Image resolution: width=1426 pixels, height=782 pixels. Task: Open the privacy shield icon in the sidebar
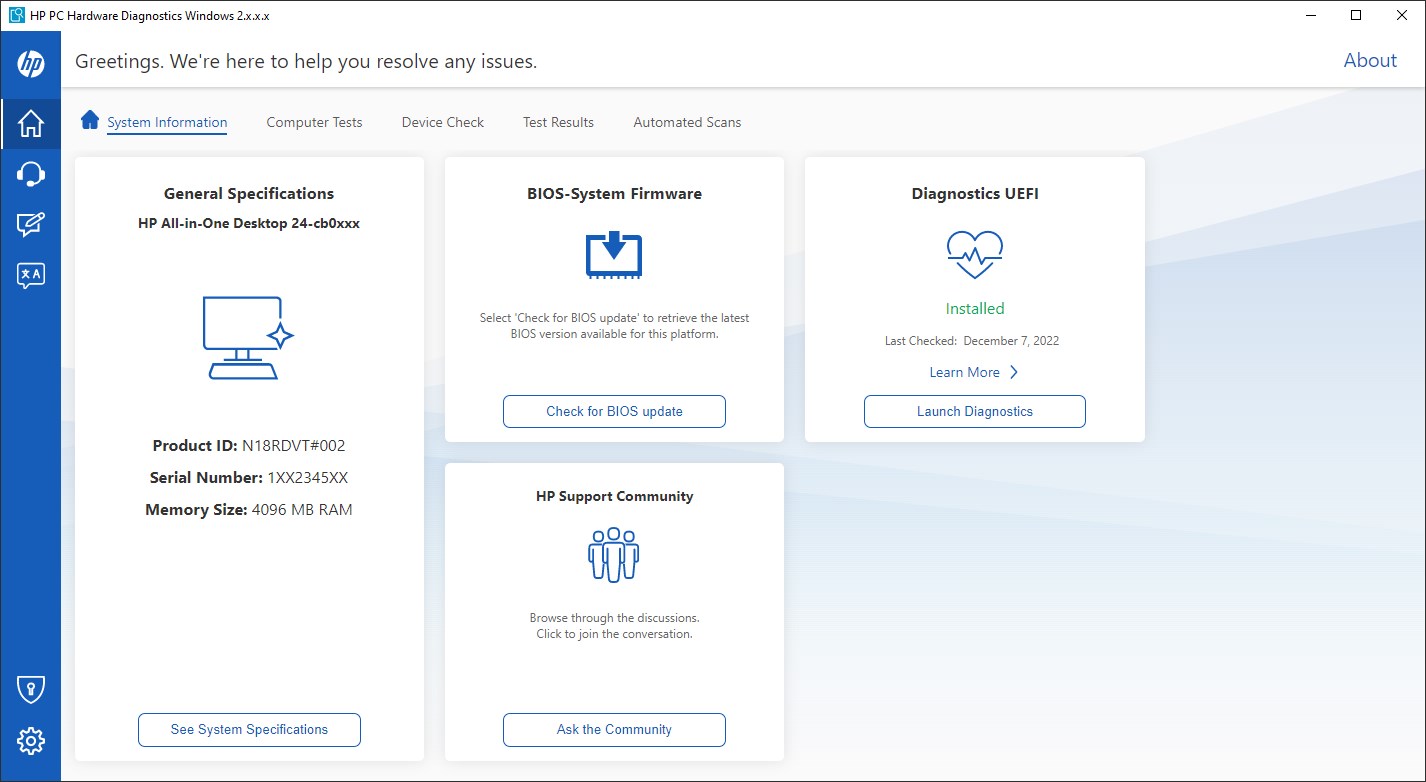click(30, 688)
